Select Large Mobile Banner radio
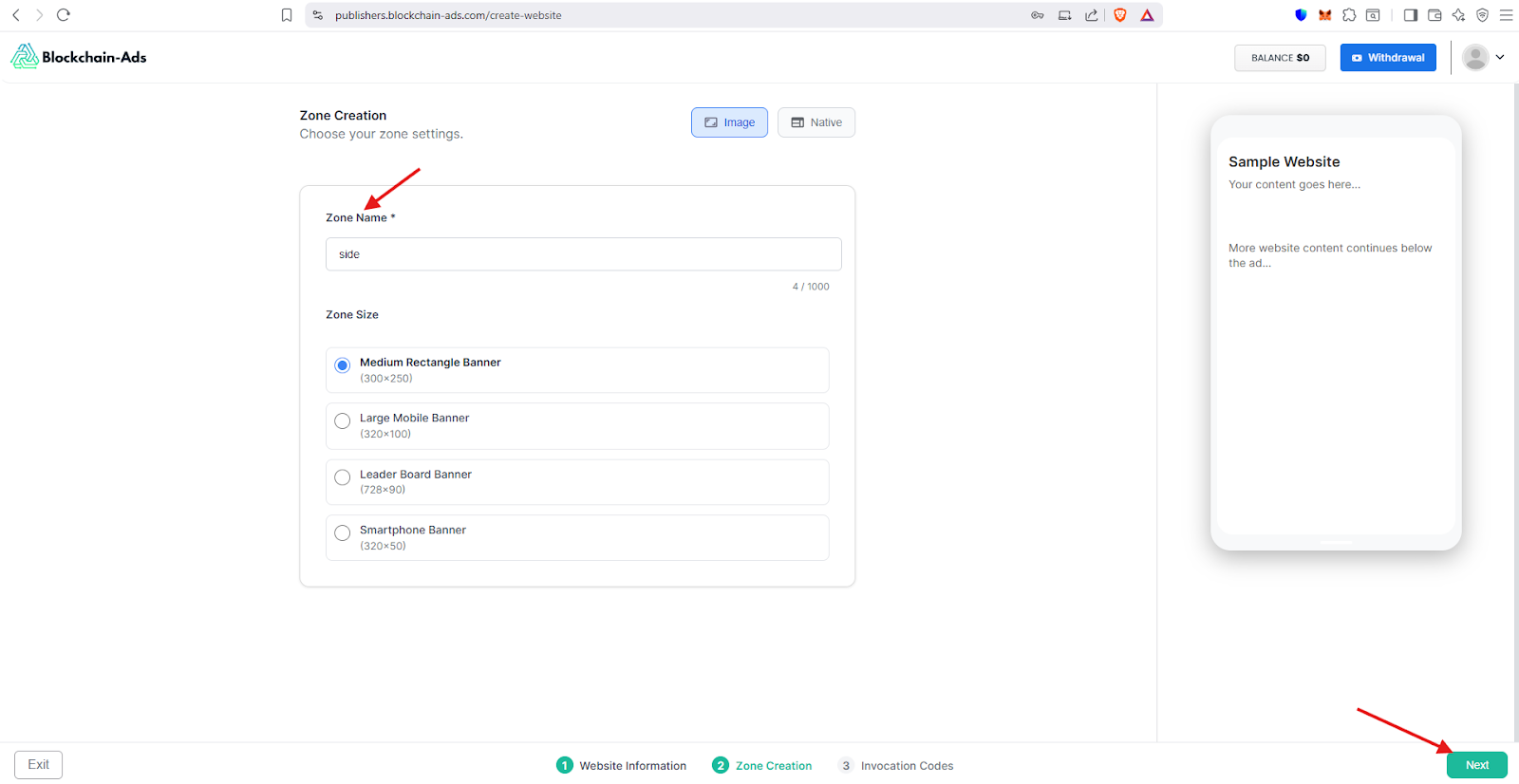The width and height of the screenshot is (1519, 784). coord(343,420)
